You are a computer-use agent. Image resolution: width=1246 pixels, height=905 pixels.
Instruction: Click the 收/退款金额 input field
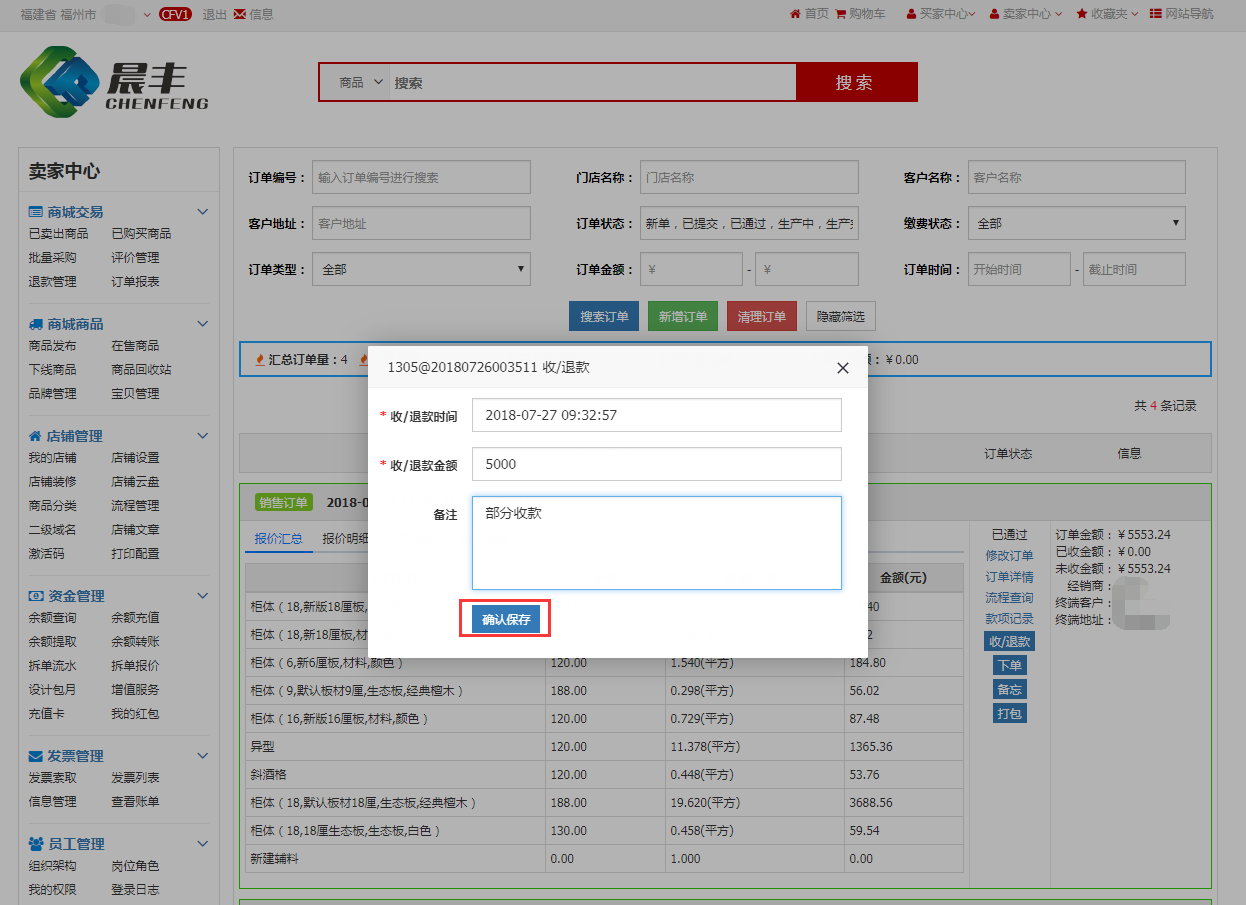pos(656,464)
